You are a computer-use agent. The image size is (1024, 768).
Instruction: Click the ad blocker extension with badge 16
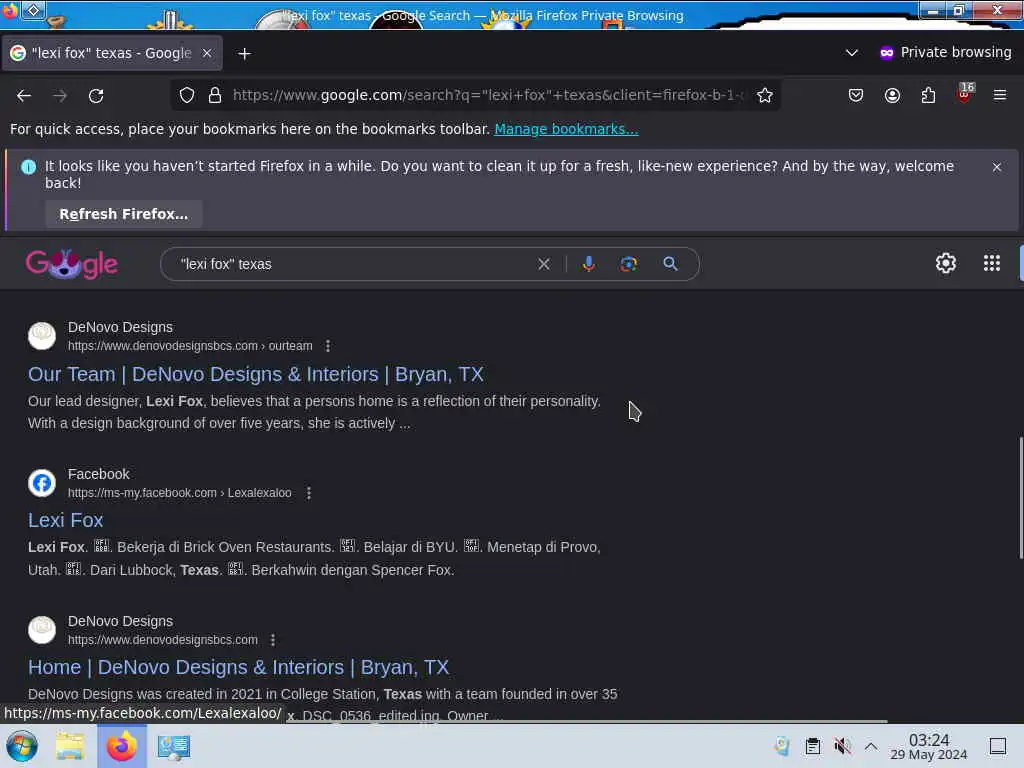point(965,93)
